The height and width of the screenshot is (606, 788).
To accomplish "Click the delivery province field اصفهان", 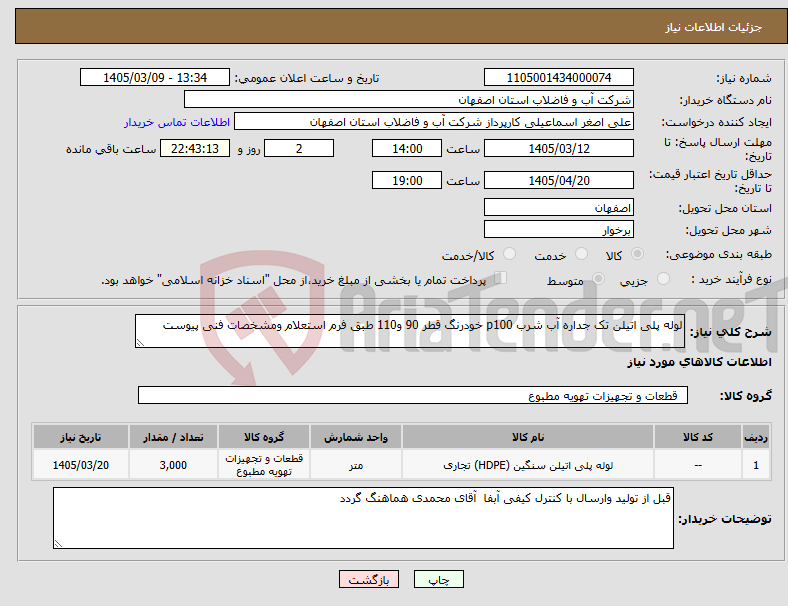I will pos(558,207).
